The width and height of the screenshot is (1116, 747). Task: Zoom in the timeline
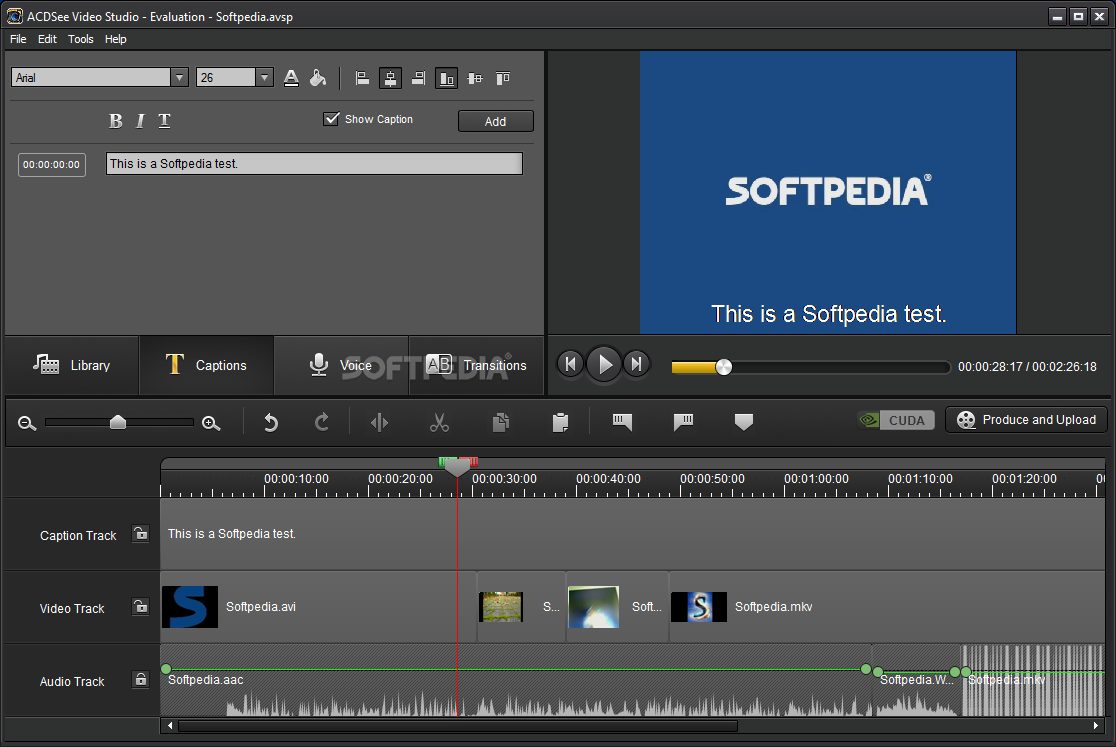[211, 423]
